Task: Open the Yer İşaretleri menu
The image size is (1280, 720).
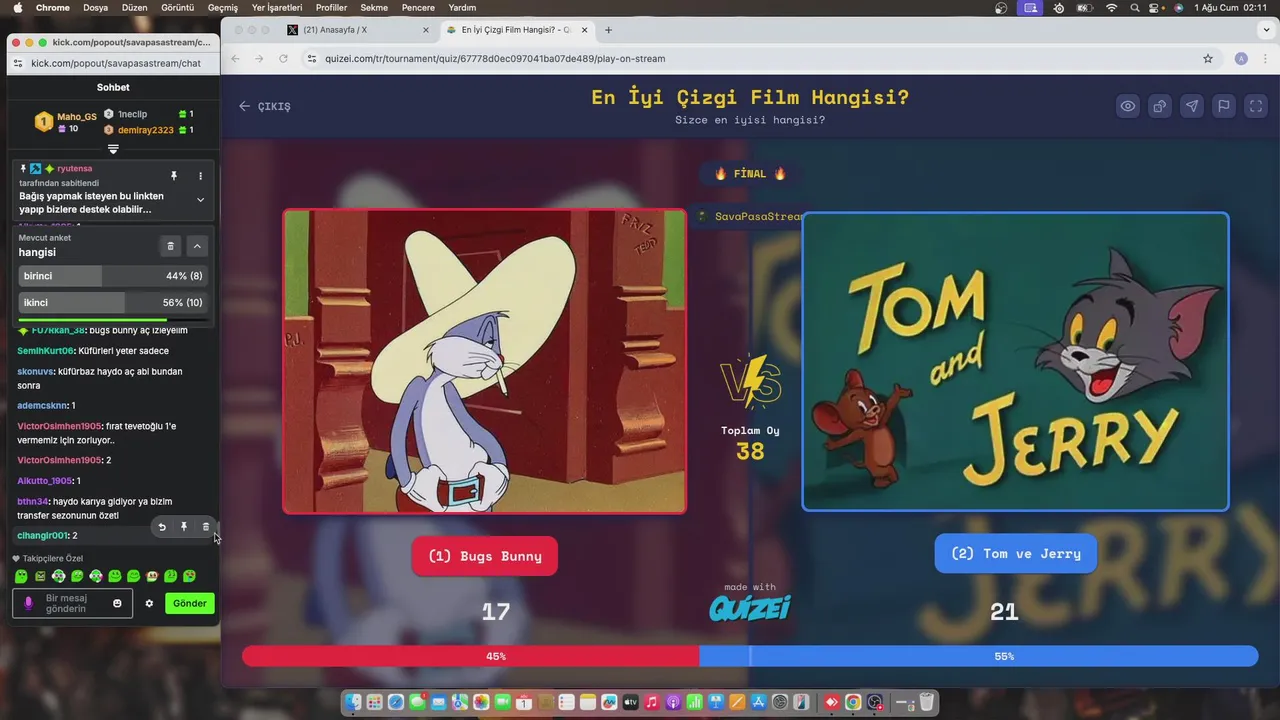Action: click(x=277, y=8)
